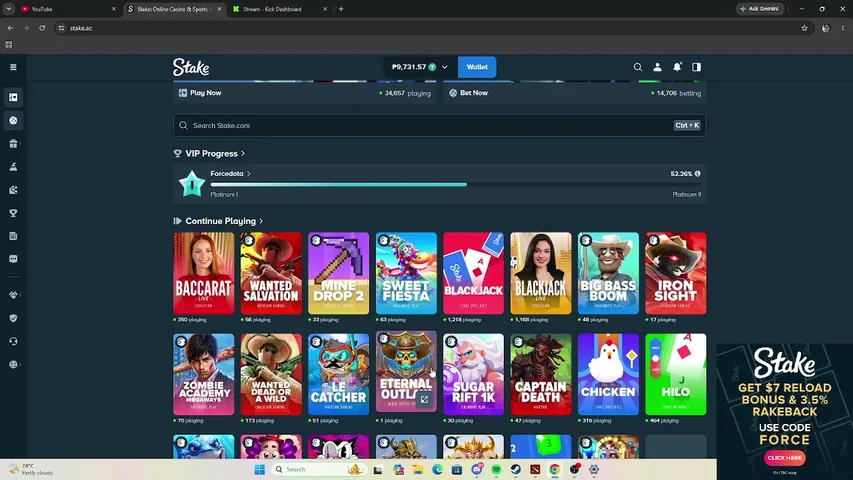Screen dimensions: 853x480
Task: Open the Casino section icon in sidebar
Action: 13,97
